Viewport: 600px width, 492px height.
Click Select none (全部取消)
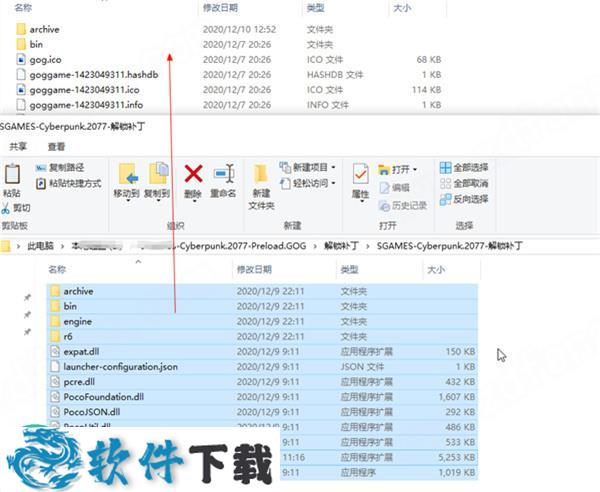[464, 184]
